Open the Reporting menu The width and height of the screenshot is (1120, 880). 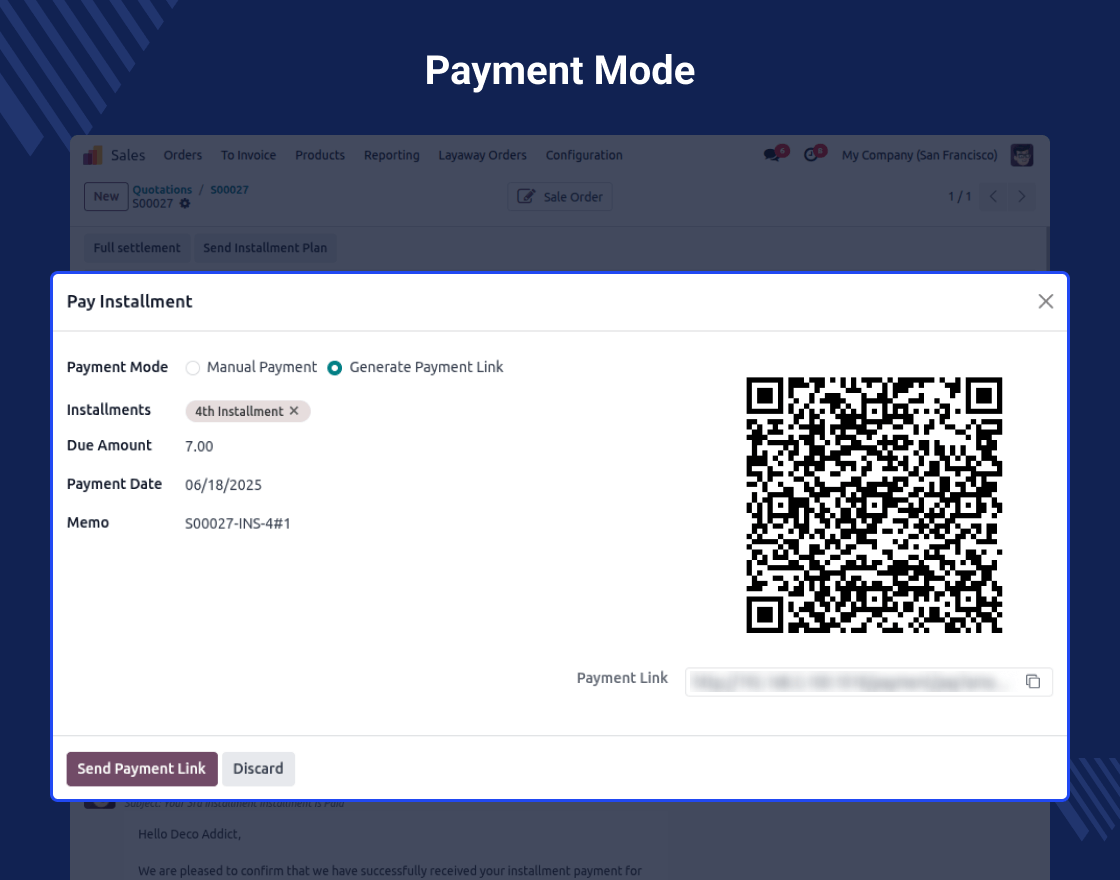391,155
